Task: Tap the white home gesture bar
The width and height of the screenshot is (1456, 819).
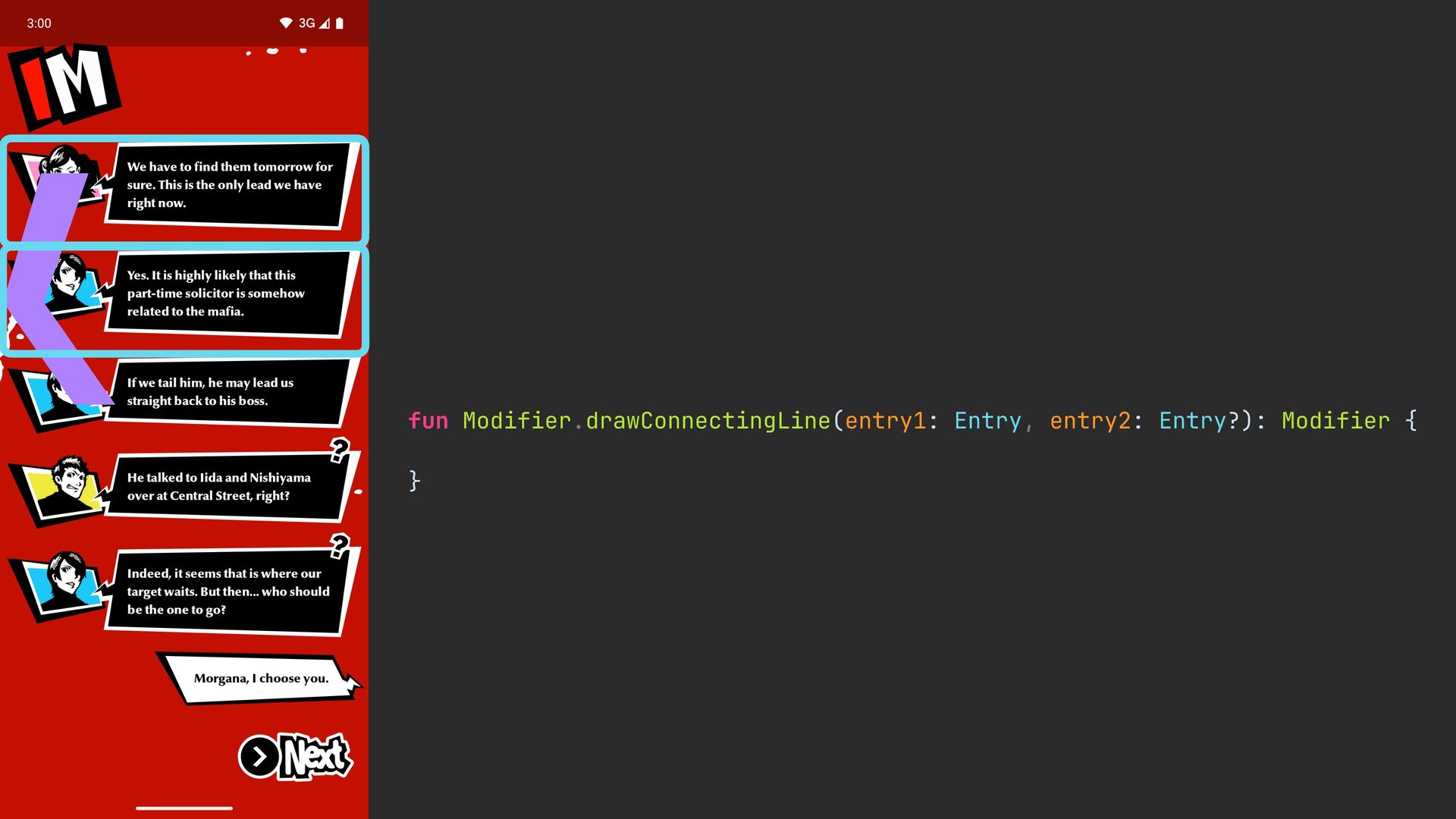Action: click(x=184, y=808)
